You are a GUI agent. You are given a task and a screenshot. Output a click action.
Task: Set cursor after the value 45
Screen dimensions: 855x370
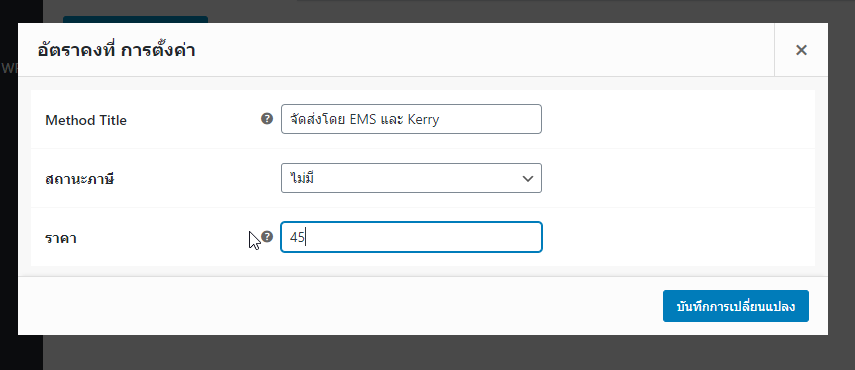click(305, 238)
